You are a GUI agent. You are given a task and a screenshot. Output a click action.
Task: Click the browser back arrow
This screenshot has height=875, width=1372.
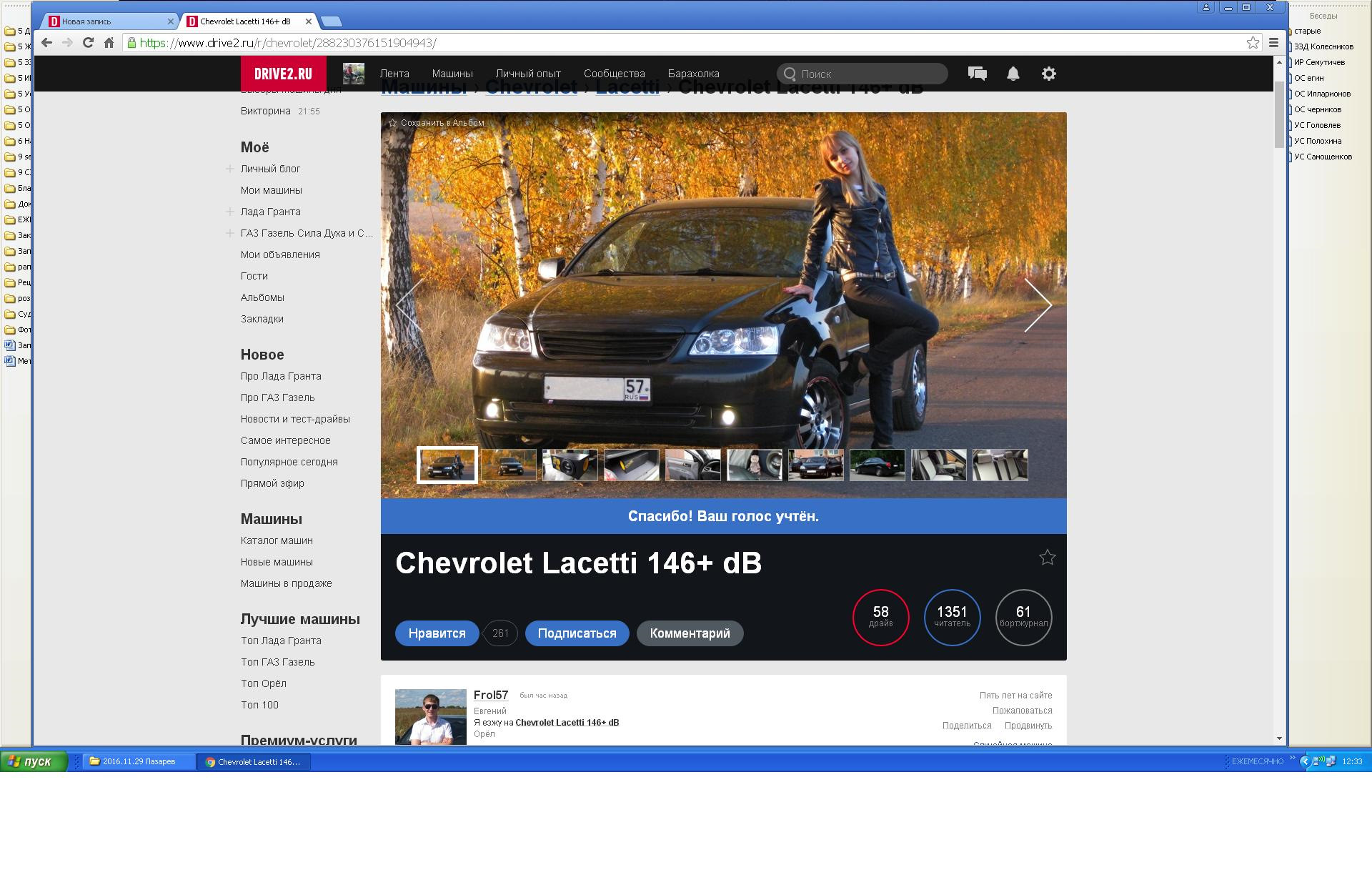[x=46, y=42]
